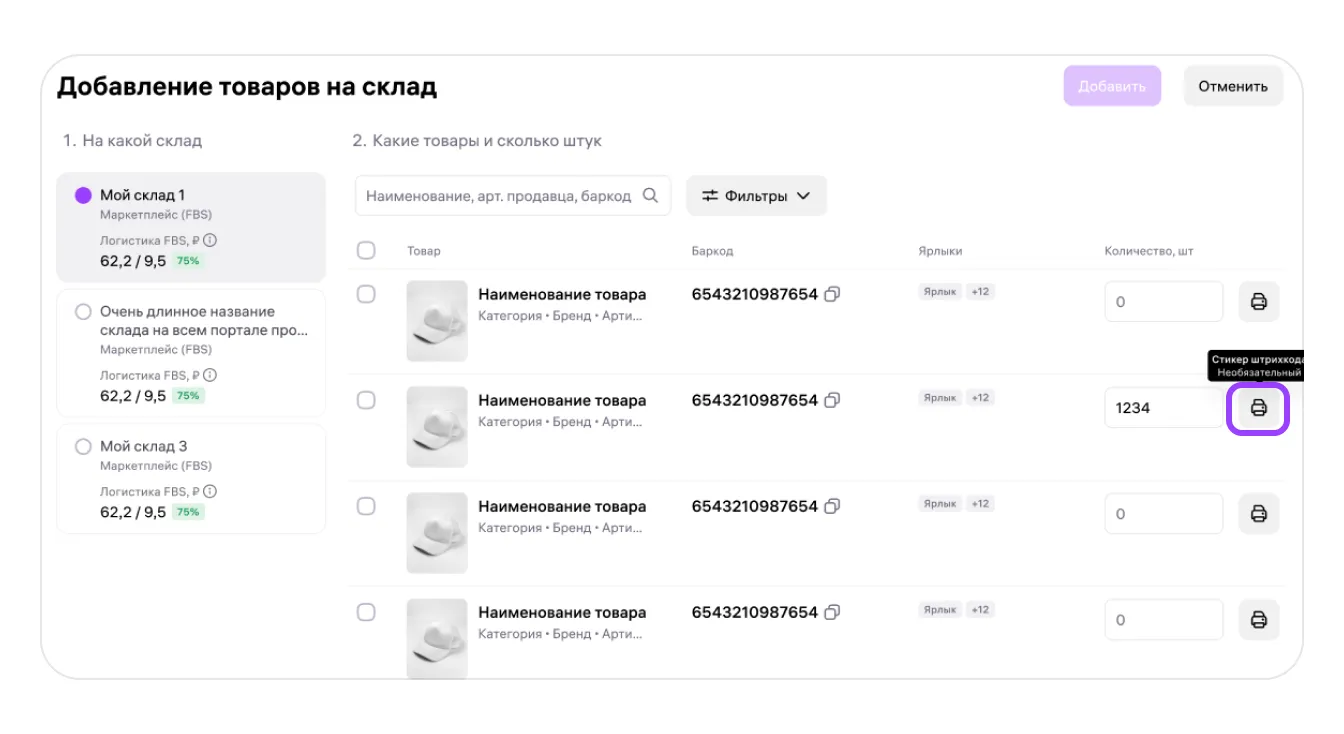The image size is (1344, 734).
Task: Click the print sticker icon in first row
Action: point(1258,301)
